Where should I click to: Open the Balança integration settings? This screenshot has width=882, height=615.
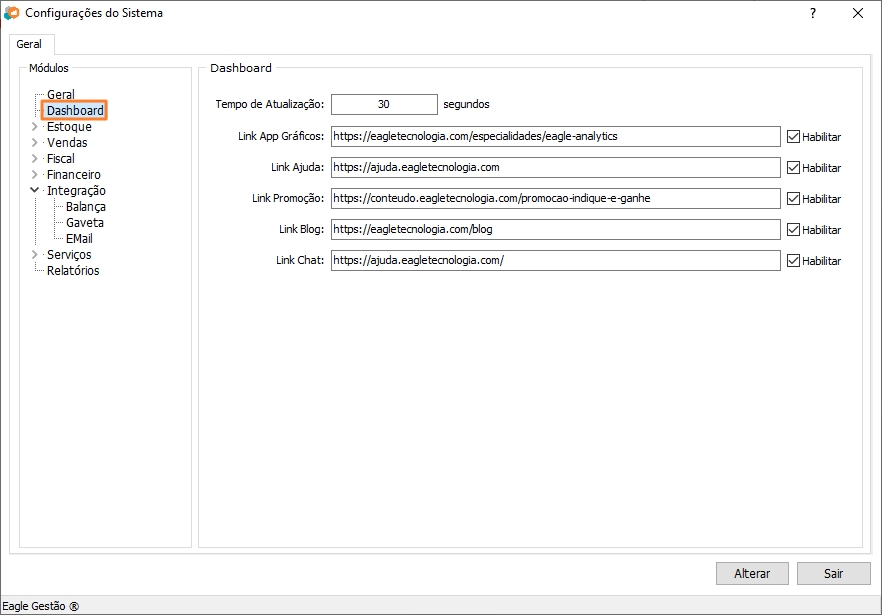85,207
